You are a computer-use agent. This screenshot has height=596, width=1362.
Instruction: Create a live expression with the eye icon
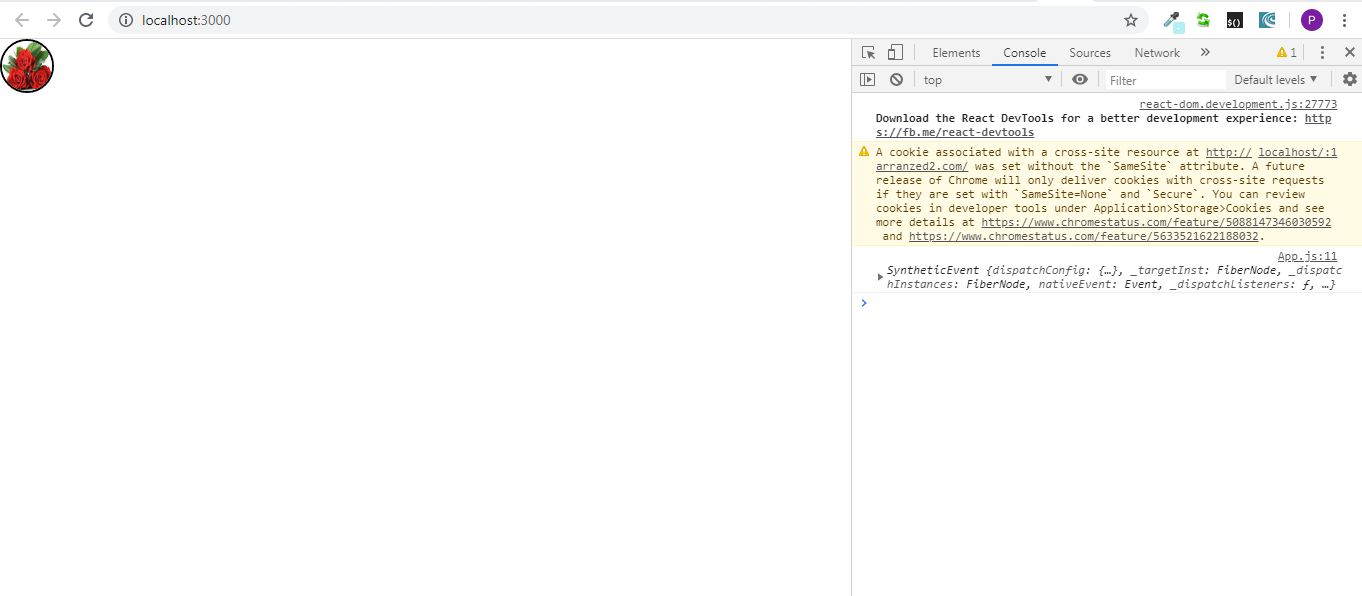(x=1079, y=79)
